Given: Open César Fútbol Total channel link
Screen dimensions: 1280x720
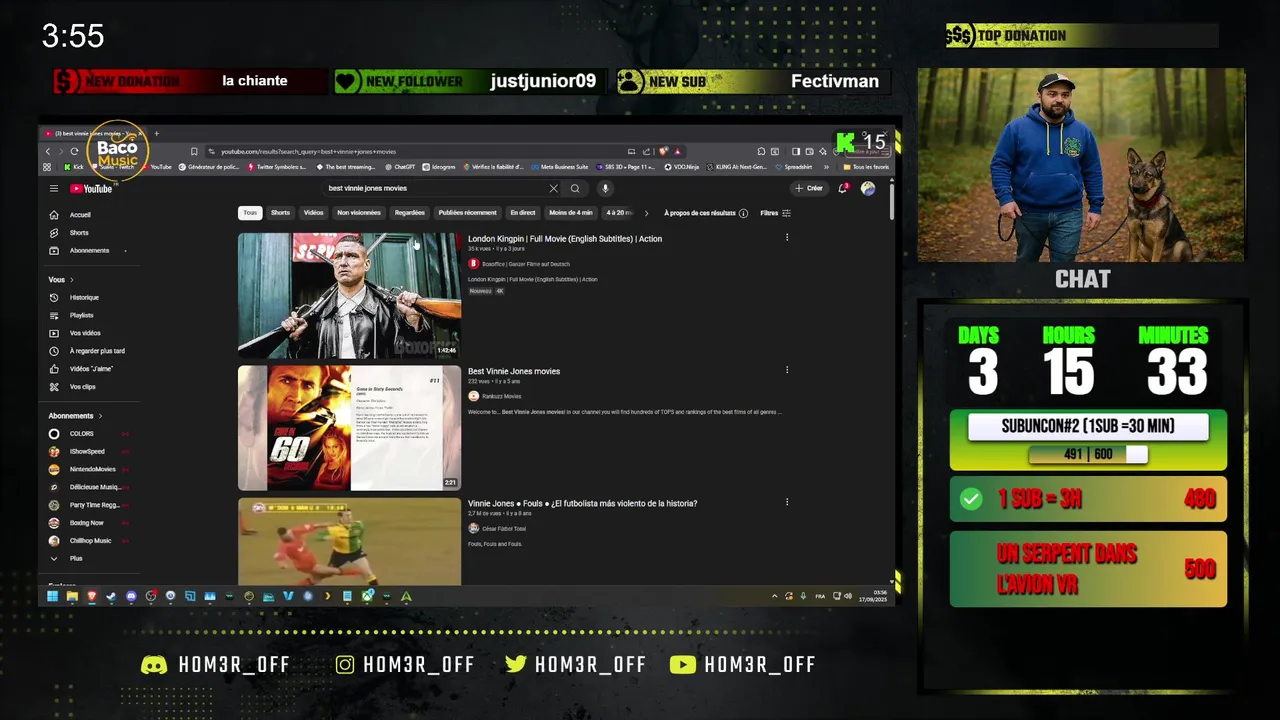Looking at the screenshot, I should pyautogui.click(x=503, y=528).
